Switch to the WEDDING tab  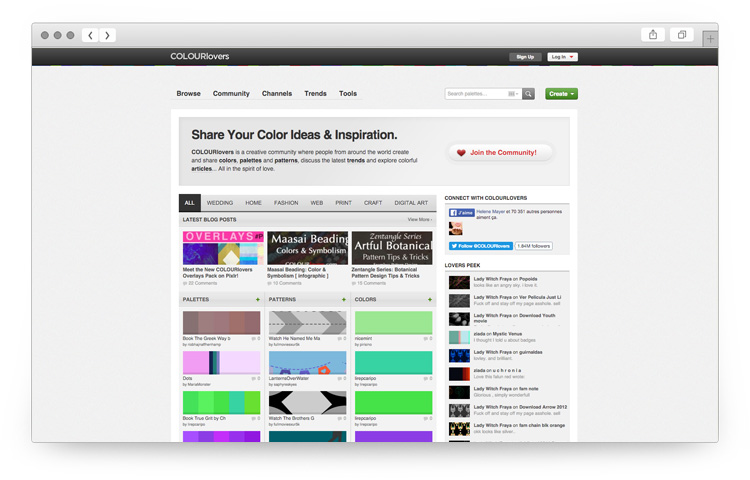point(220,203)
